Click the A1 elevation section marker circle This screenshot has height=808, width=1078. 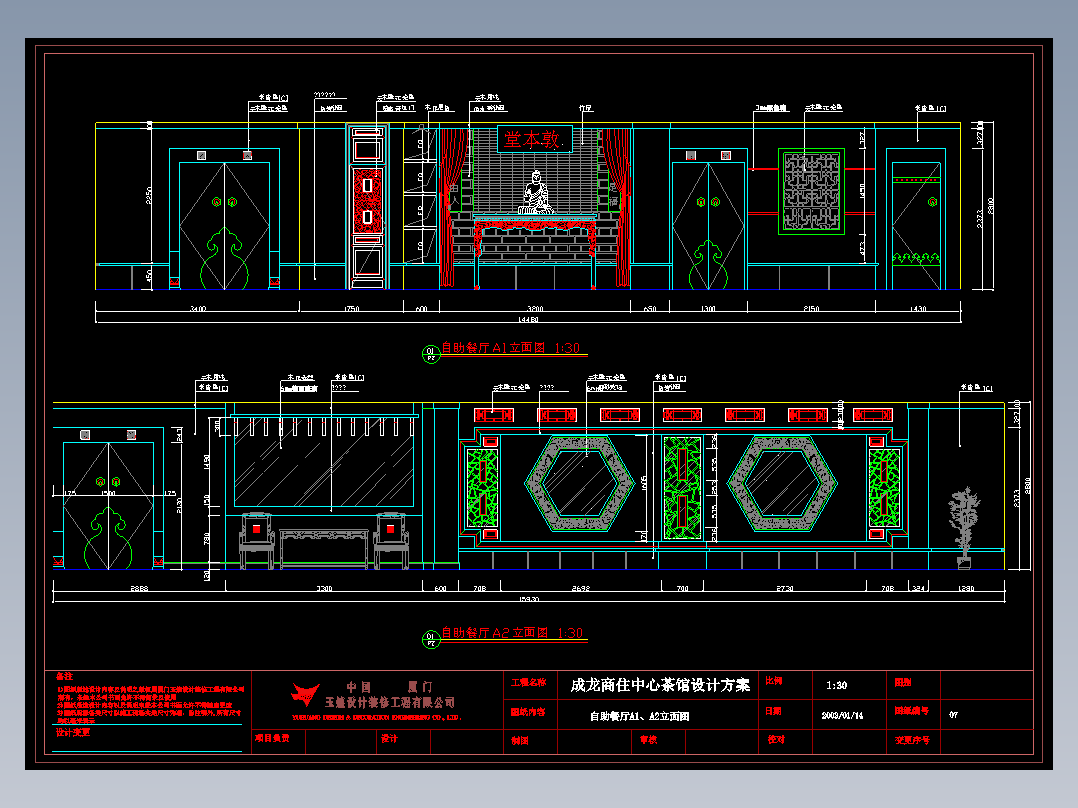pos(430,354)
